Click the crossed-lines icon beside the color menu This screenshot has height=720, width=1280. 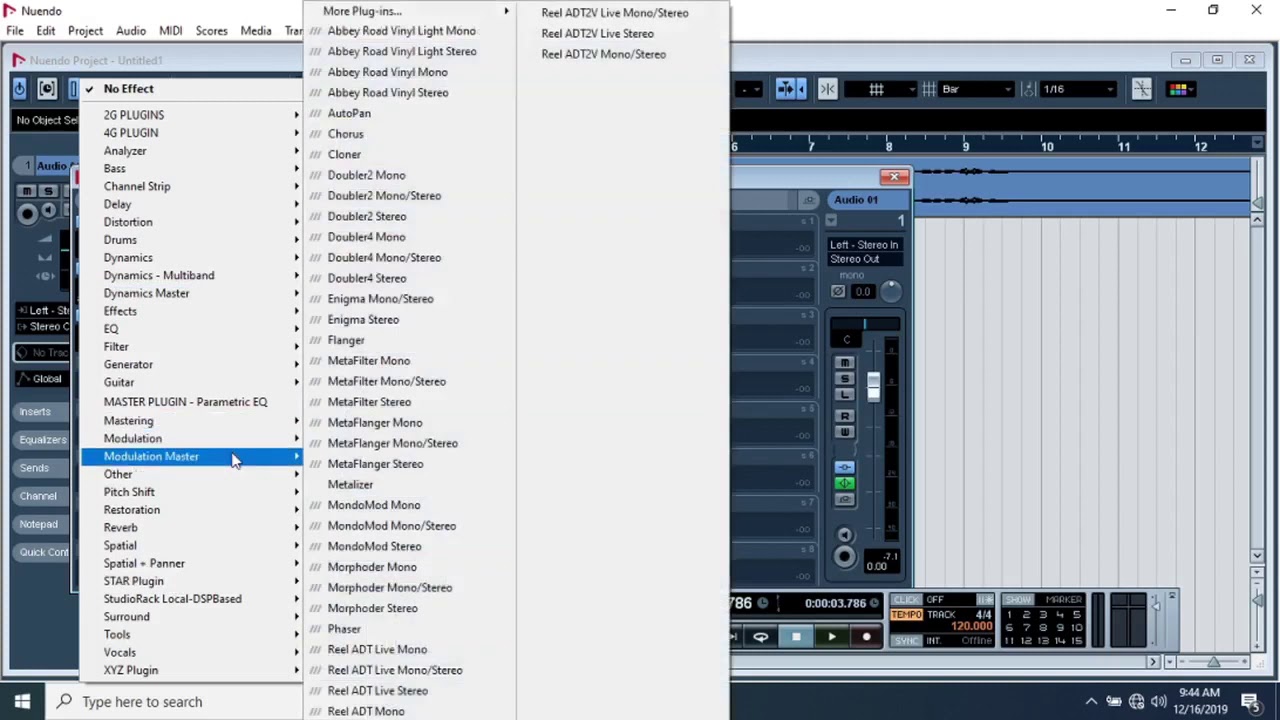1141,89
